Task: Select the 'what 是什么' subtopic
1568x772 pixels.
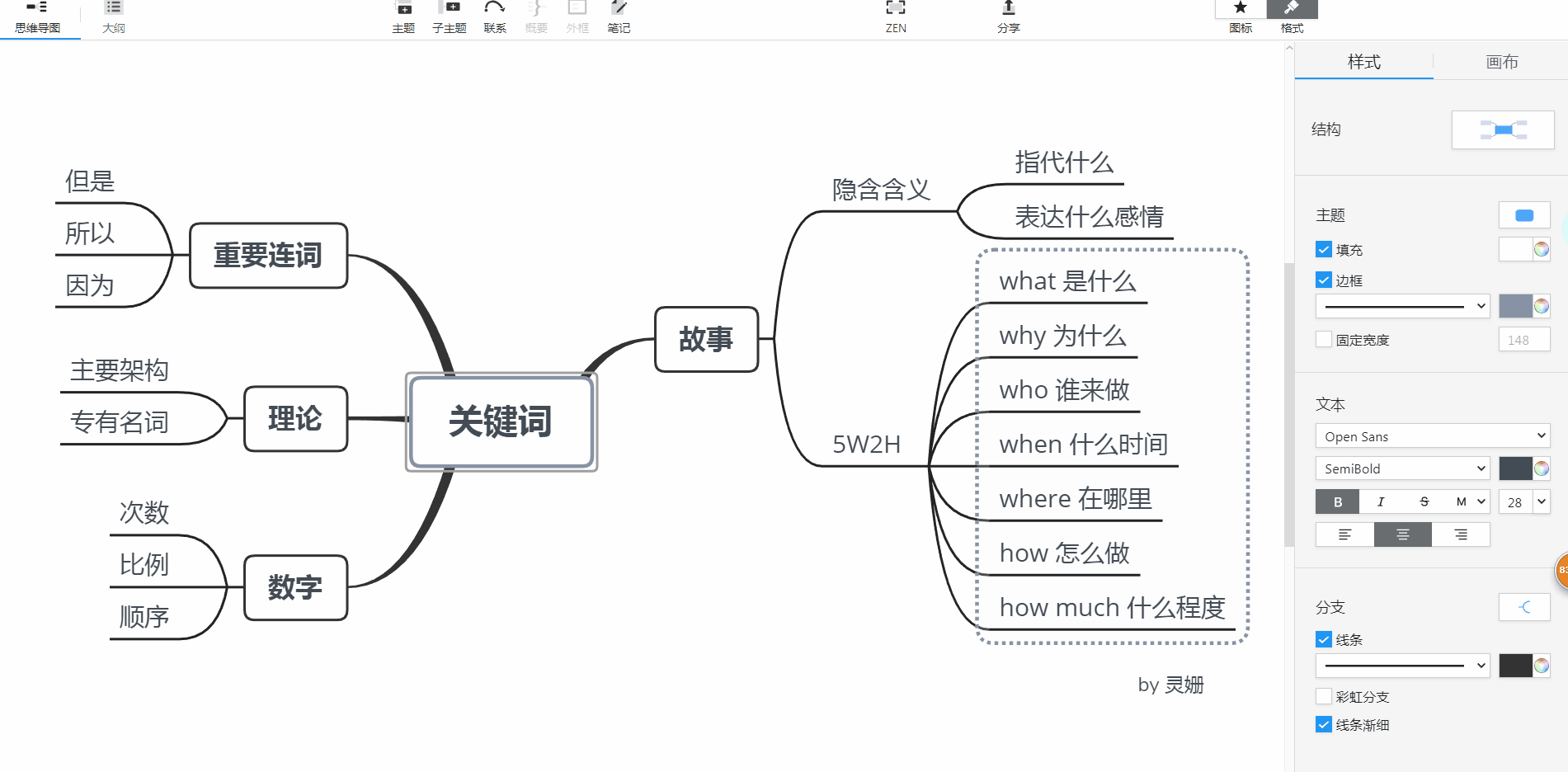Action: tap(1067, 281)
